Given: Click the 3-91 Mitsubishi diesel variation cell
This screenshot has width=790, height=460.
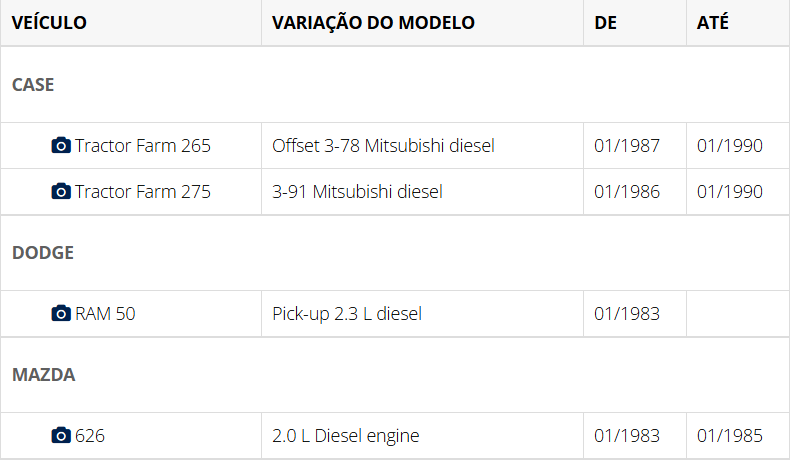Looking at the screenshot, I should 357,192.
